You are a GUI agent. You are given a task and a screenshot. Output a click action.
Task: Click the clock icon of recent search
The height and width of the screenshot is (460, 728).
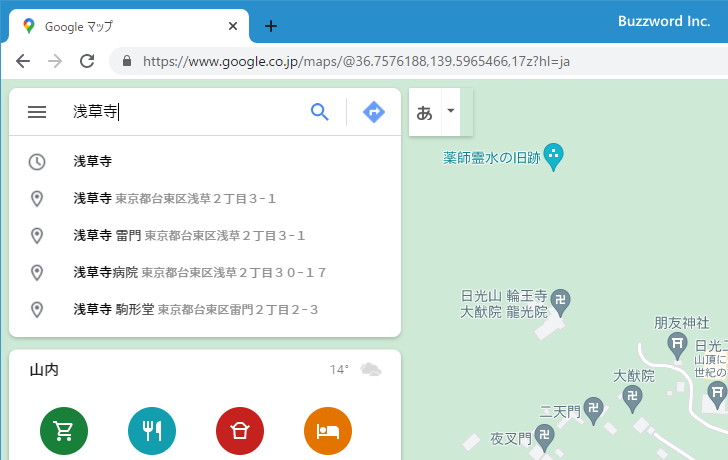pos(37,162)
